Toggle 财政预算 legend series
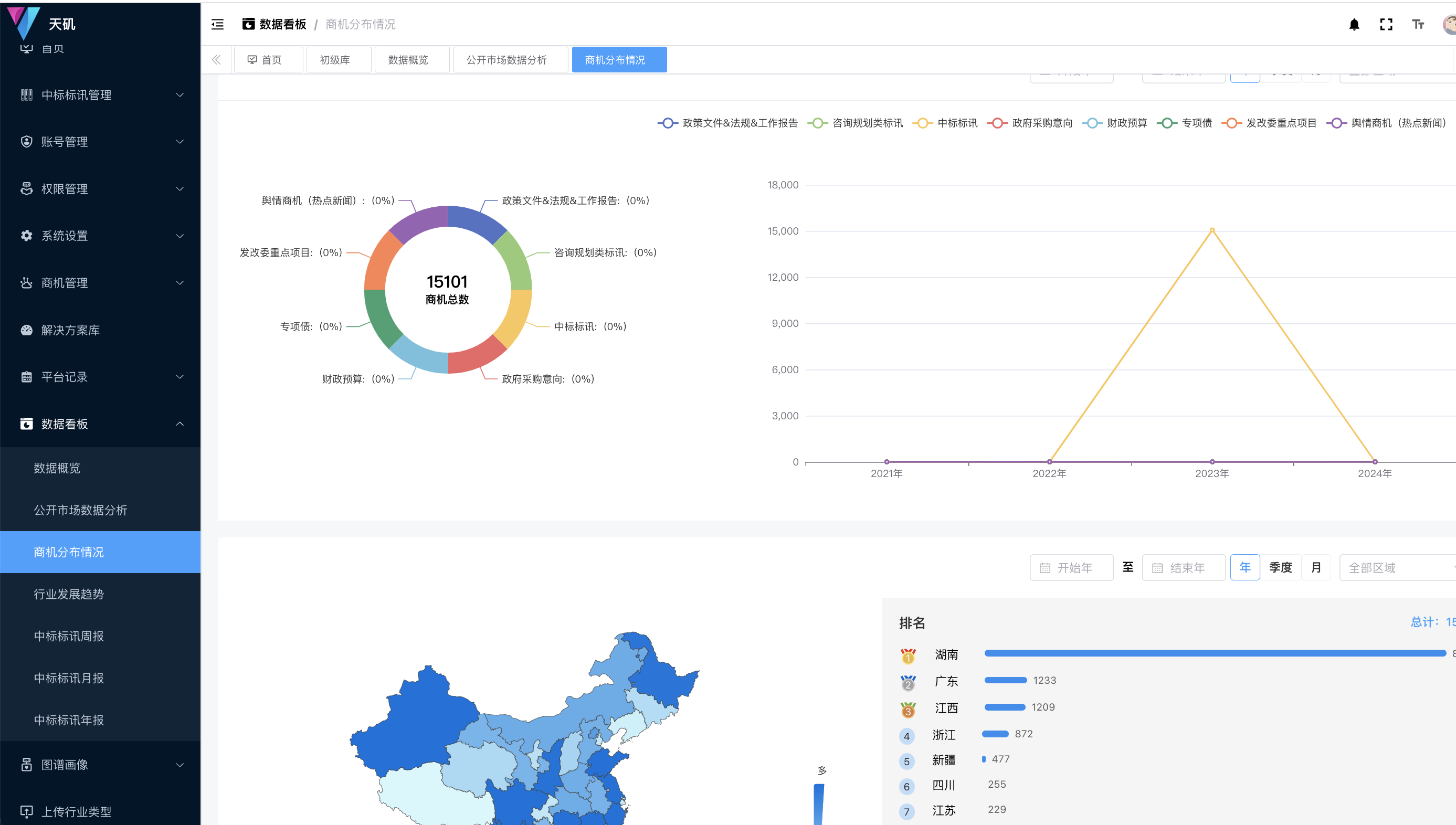Screen dimensions: 1456x825 point(1114,123)
